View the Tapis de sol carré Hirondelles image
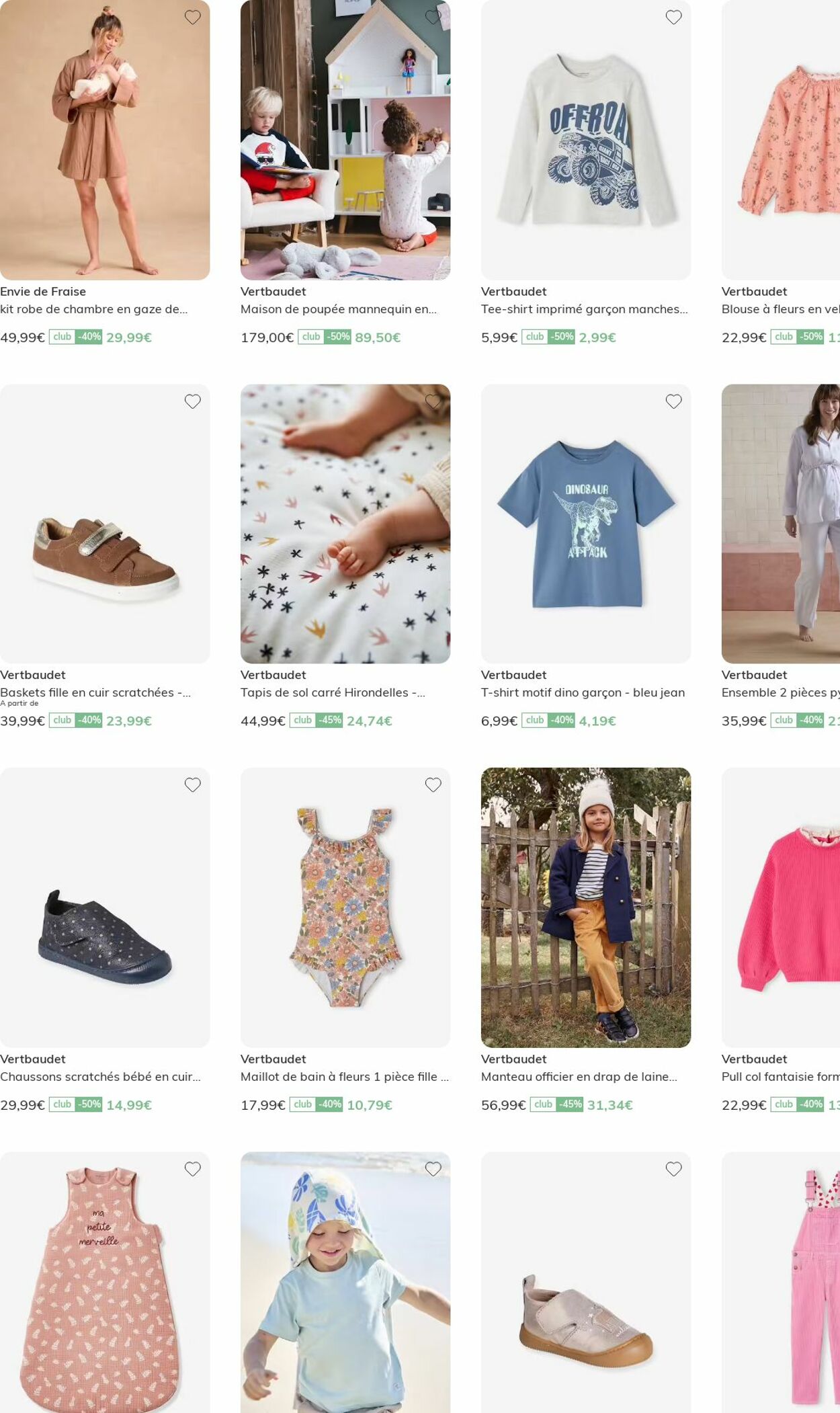The height and width of the screenshot is (1413, 840). pos(345,524)
